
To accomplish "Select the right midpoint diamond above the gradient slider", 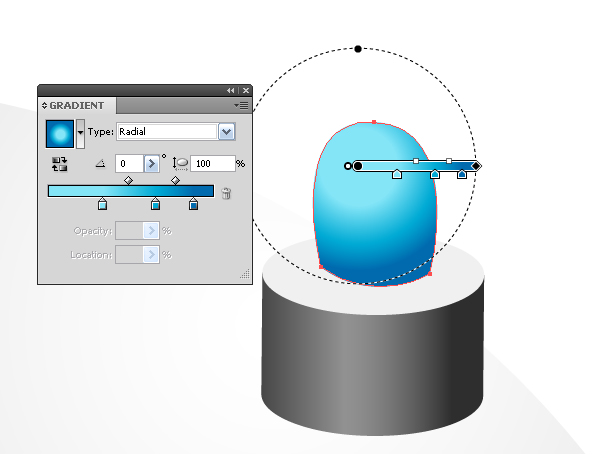I will (175, 180).
